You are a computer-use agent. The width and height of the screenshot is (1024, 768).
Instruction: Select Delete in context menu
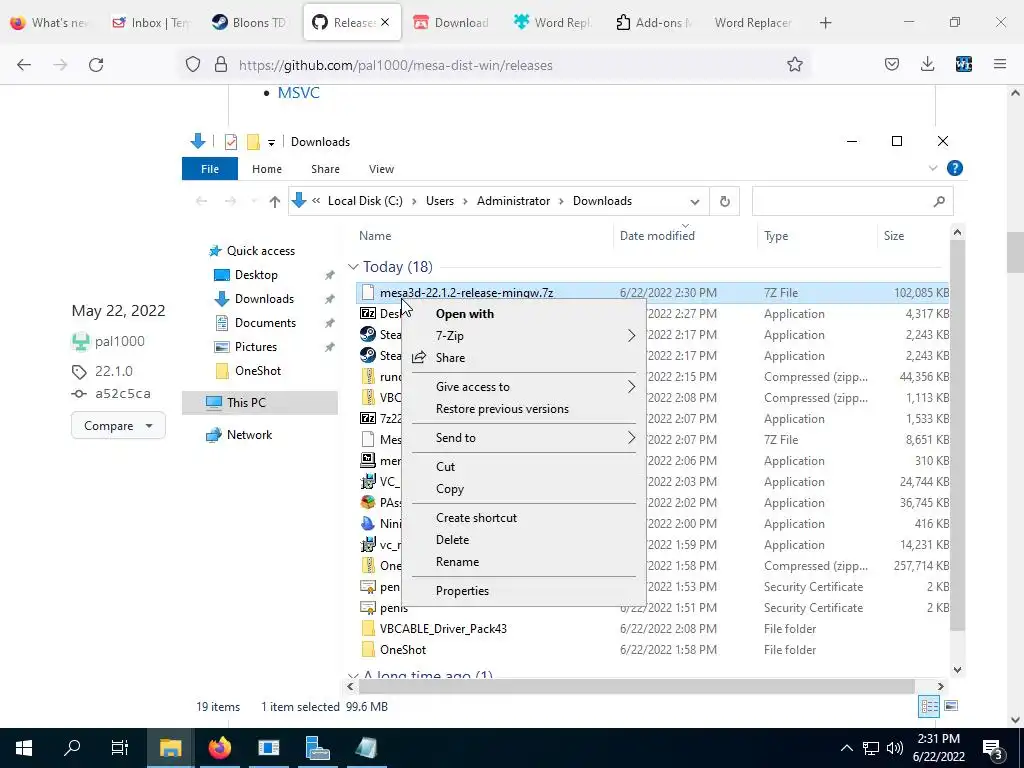coord(523,539)
